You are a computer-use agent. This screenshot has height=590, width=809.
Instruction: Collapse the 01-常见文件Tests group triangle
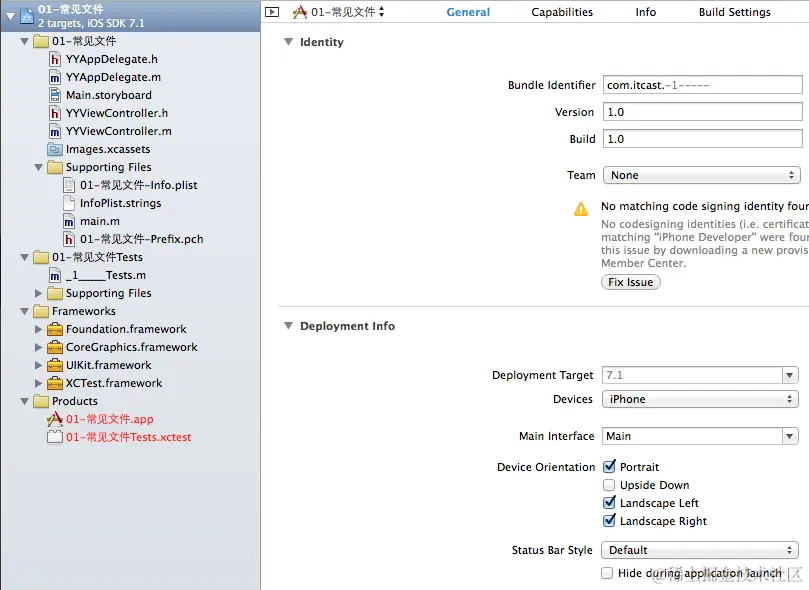[x=24, y=257]
